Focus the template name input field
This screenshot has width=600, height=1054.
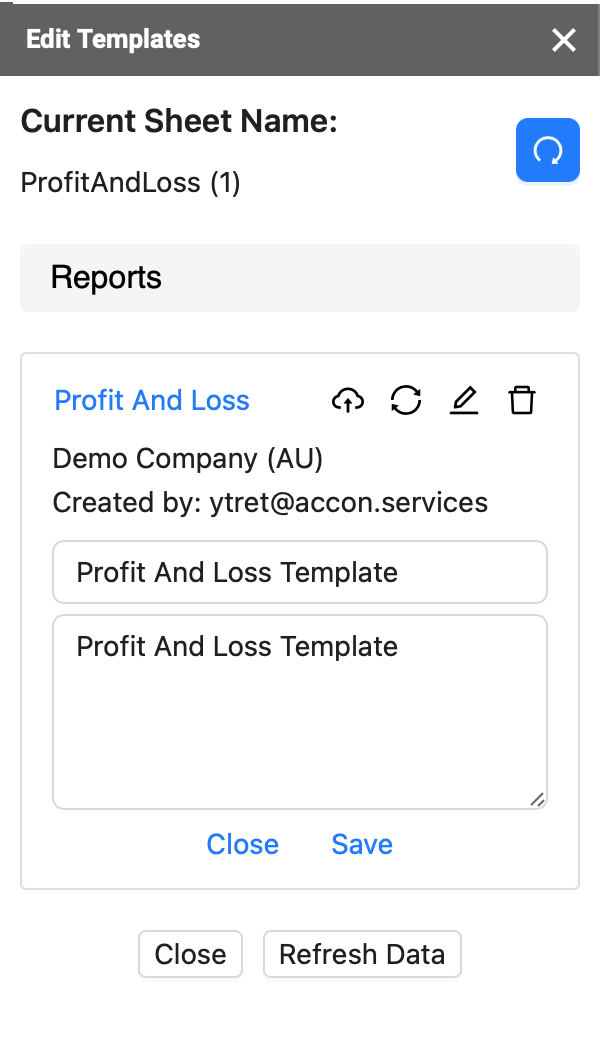click(x=300, y=572)
